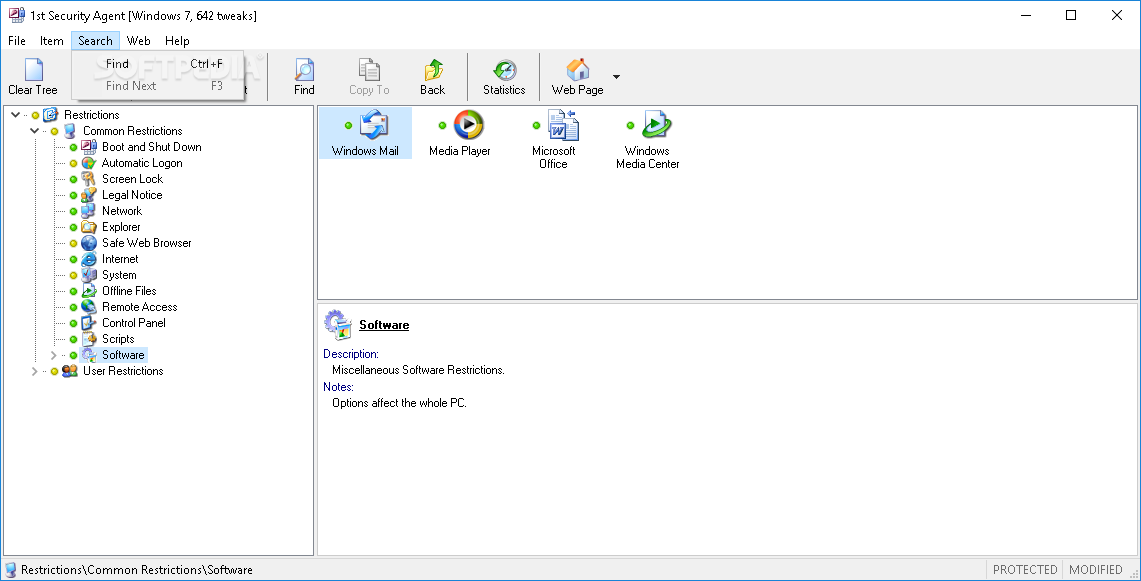Toggle the status dot beside Network
The width and height of the screenshot is (1141, 581).
pyautogui.click(x=73, y=211)
